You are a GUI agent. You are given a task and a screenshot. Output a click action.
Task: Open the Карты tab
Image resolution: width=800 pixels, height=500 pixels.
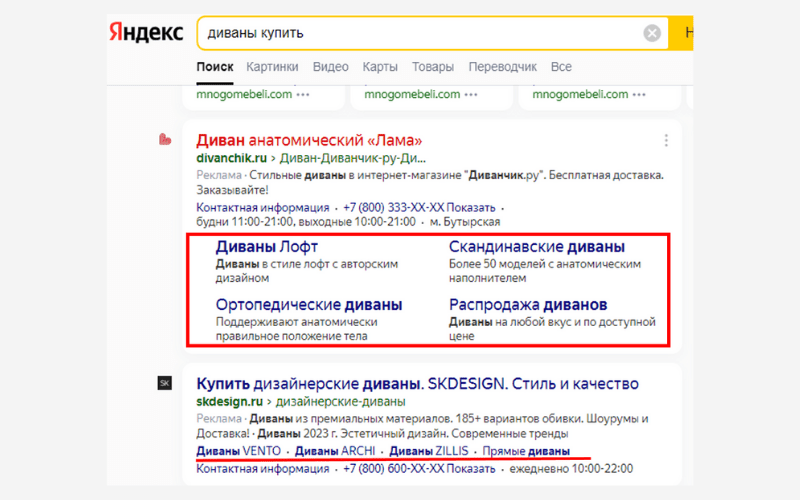pos(380,67)
